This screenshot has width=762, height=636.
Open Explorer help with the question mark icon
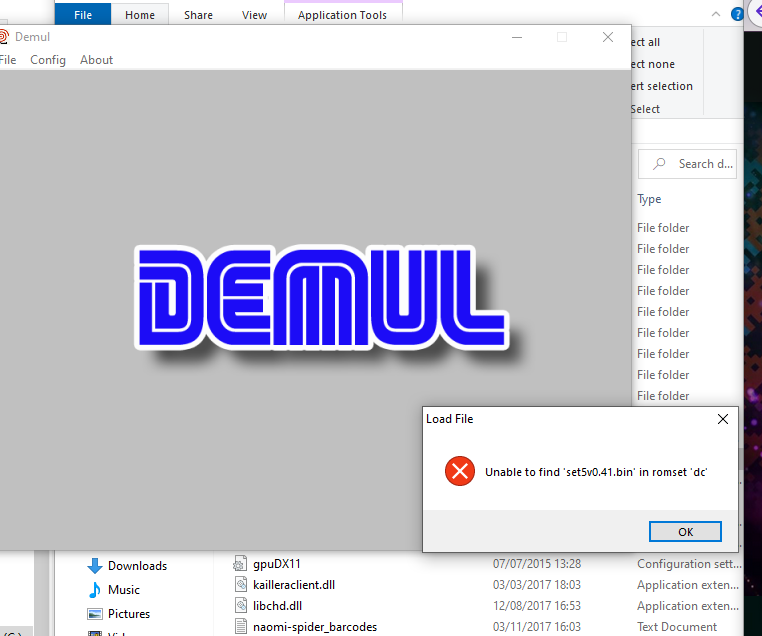point(737,14)
